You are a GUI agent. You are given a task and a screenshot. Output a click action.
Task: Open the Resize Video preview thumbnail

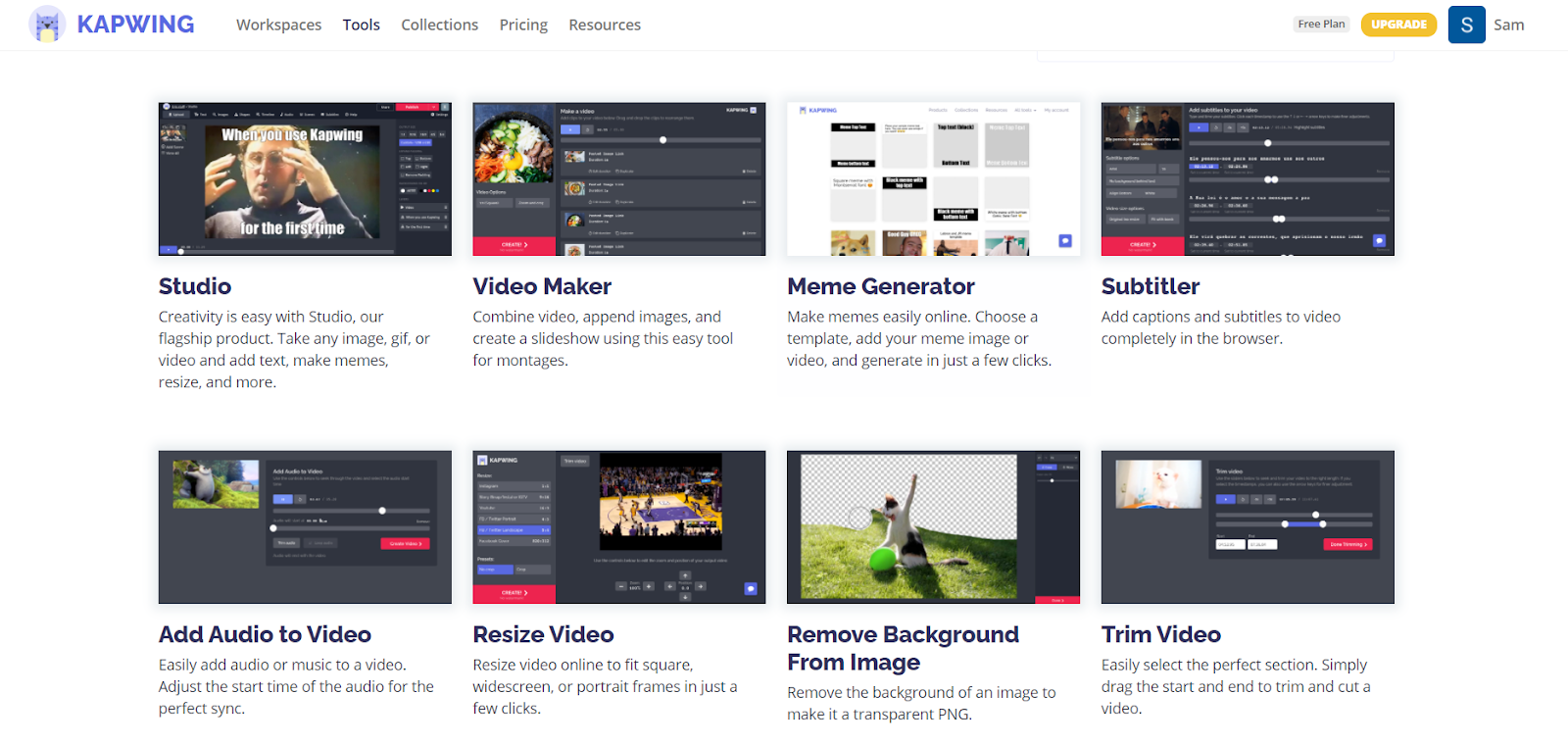619,527
